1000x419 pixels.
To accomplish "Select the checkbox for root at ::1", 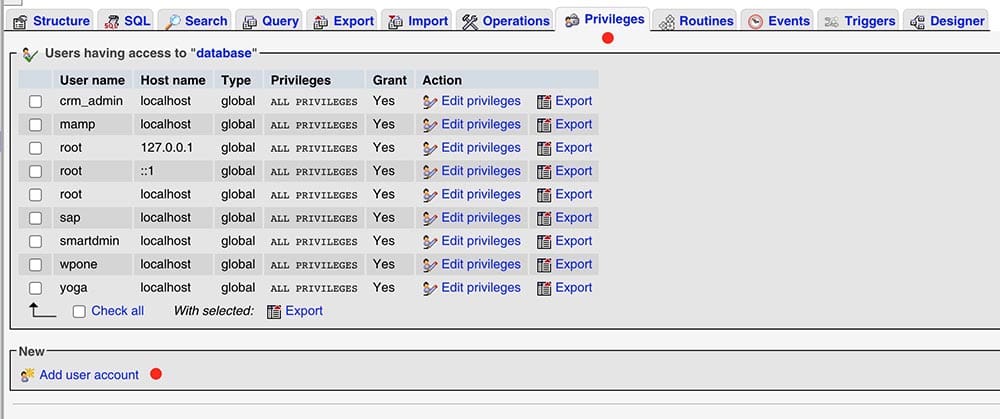I will [36, 172].
